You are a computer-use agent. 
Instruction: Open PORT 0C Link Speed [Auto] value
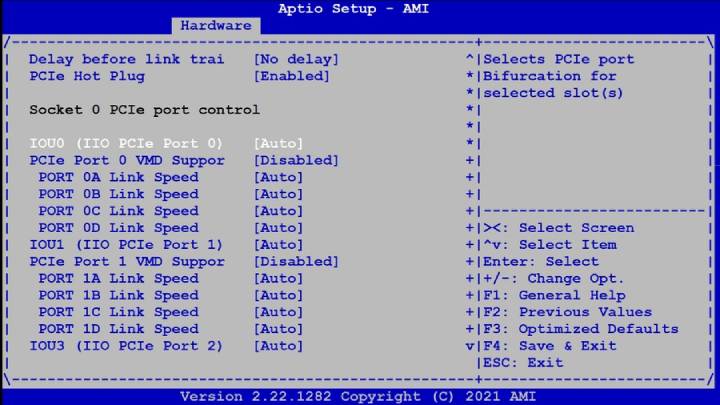click(x=278, y=211)
